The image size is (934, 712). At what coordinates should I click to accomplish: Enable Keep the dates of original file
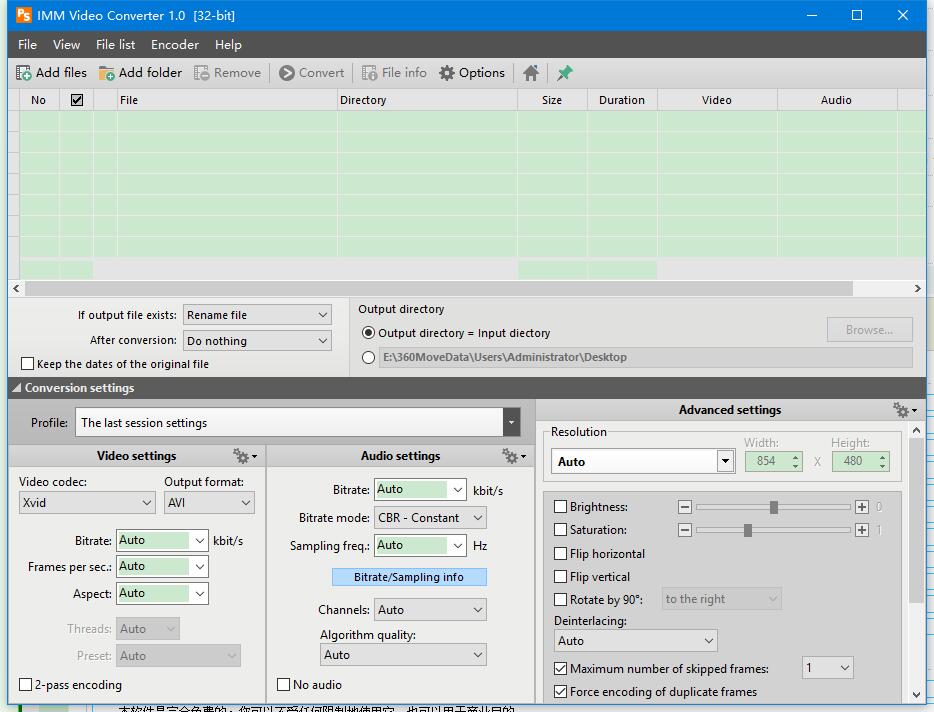[x=27, y=363]
